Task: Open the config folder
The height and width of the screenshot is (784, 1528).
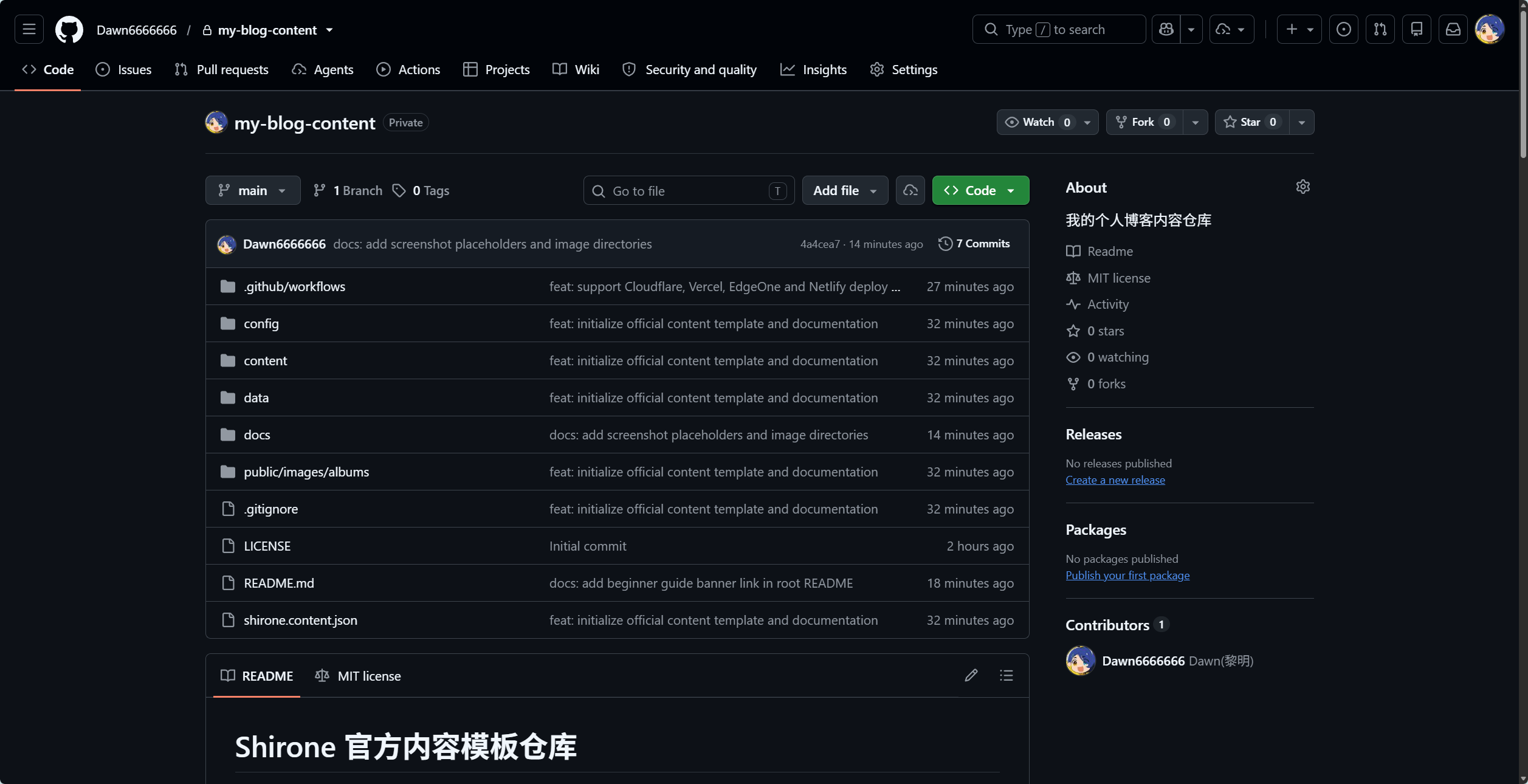Action: 261,323
